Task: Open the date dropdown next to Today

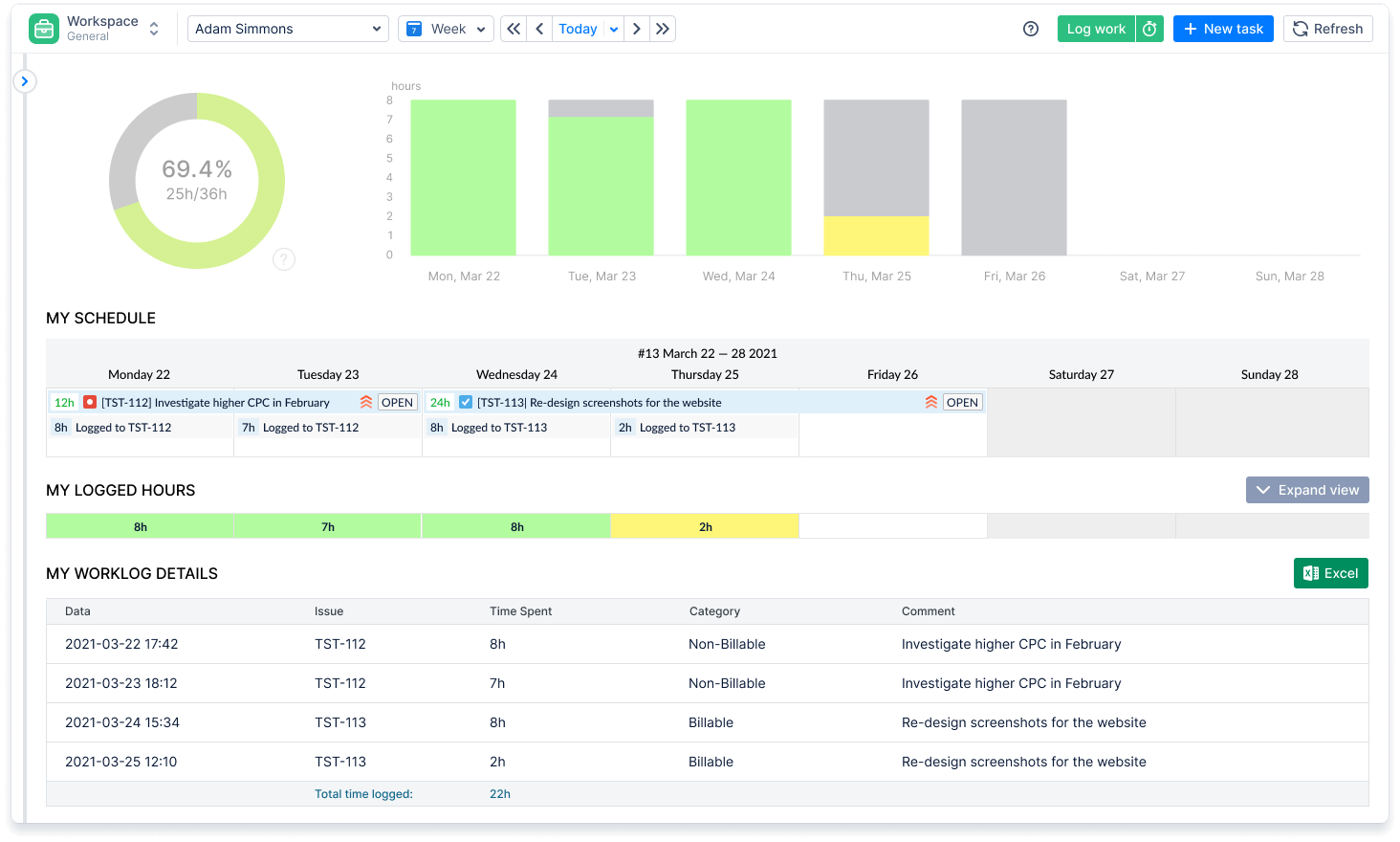Action: coord(612,29)
